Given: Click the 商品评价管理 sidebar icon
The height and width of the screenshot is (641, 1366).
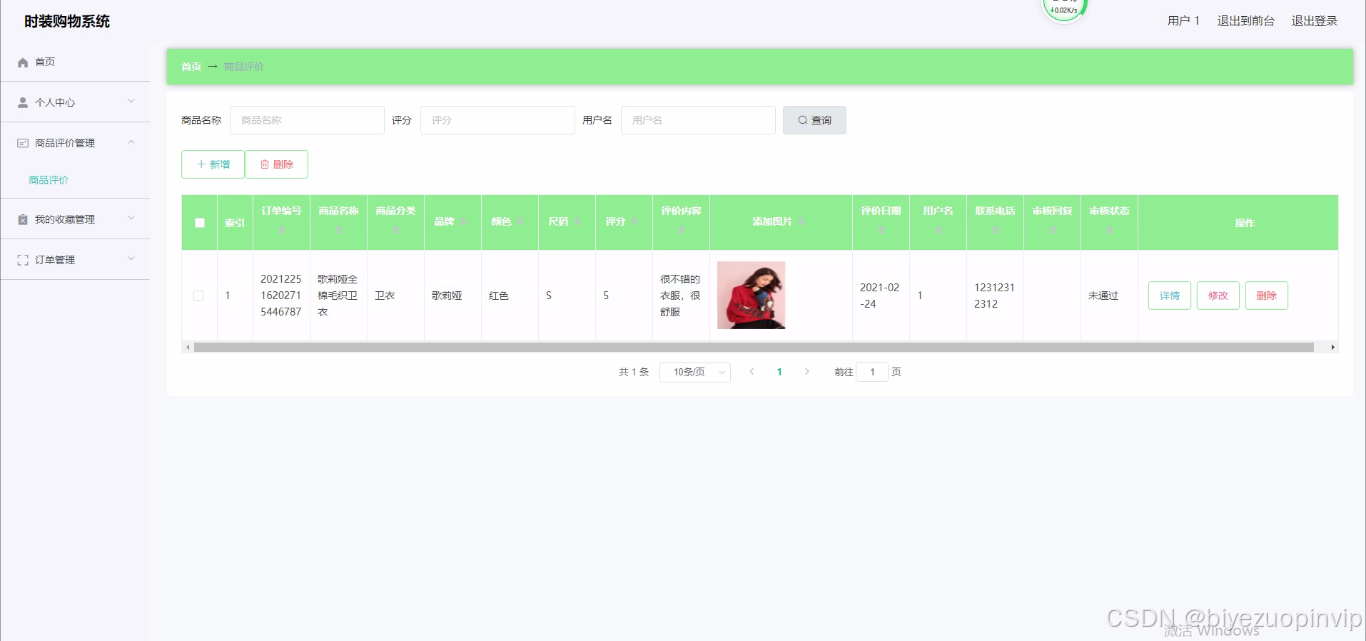Looking at the screenshot, I should (23, 143).
